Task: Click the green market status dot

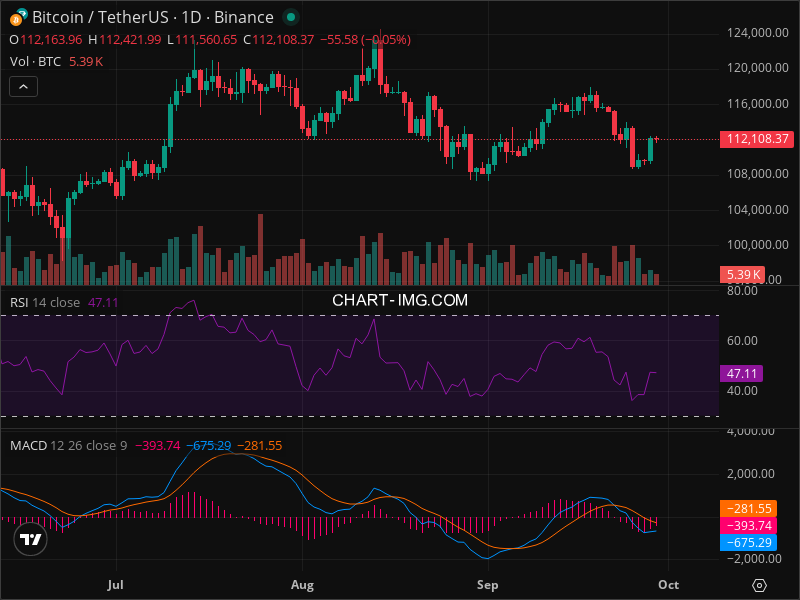Action: pyautogui.click(x=290, y=18)
